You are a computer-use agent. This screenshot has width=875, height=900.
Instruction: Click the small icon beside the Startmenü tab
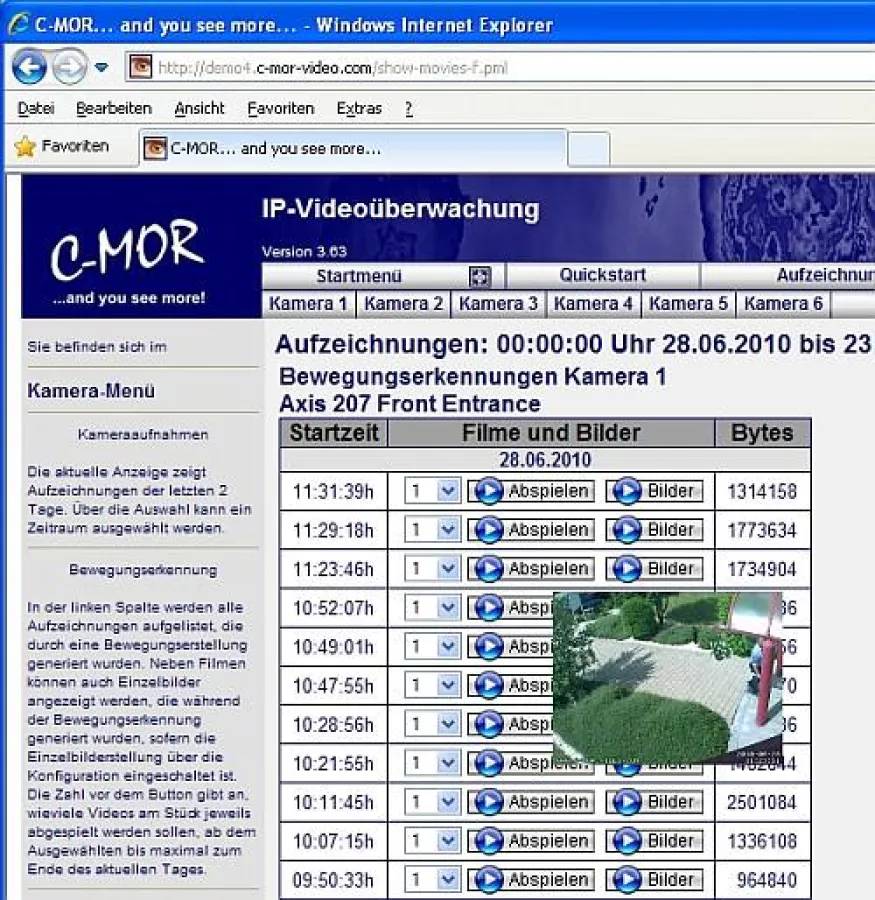point(480,277)
